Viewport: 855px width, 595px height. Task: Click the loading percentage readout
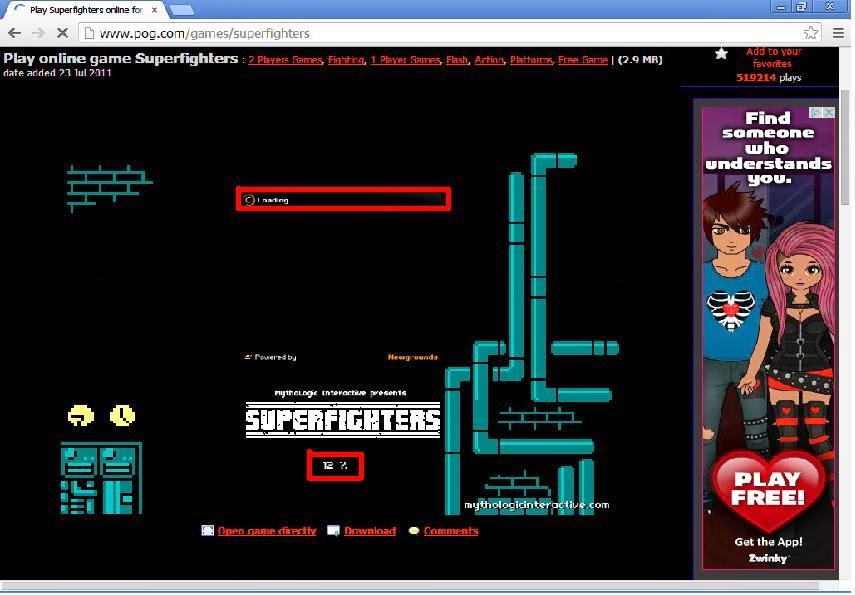[335, 465]
